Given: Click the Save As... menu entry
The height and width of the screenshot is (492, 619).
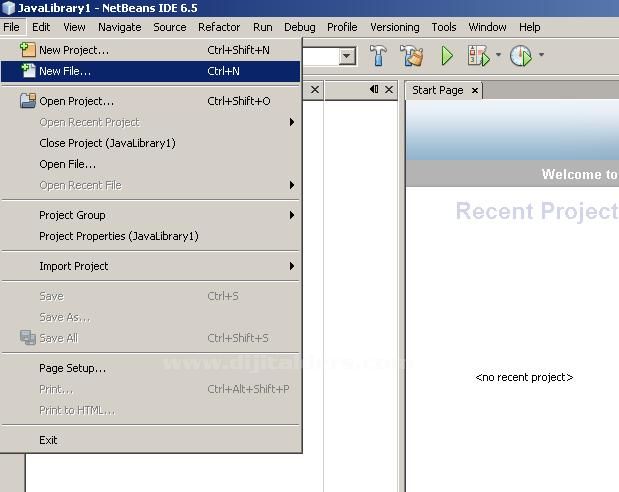Looking at the screenshot, I should pos(150,317).
